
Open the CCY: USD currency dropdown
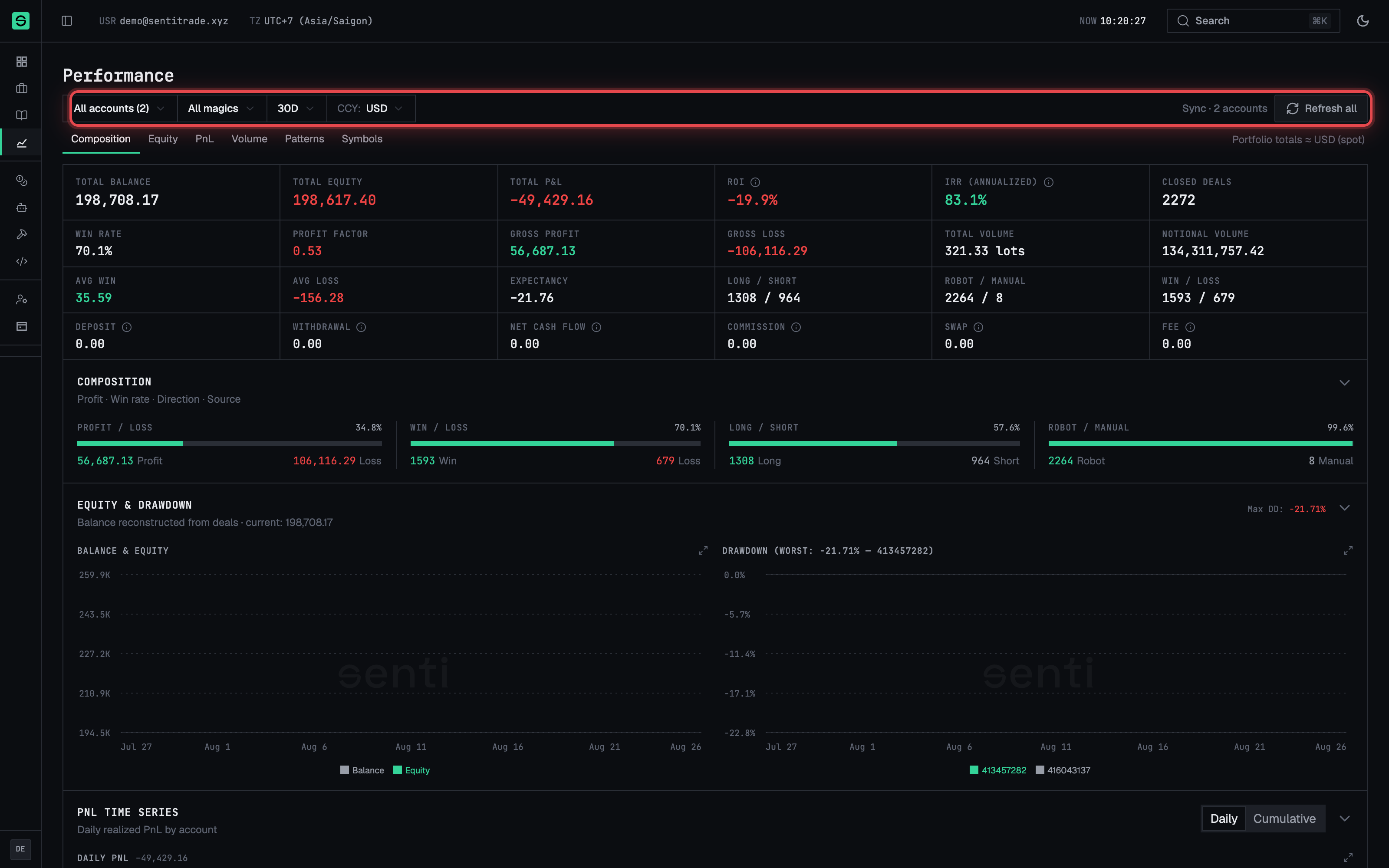tap(371, 108)
